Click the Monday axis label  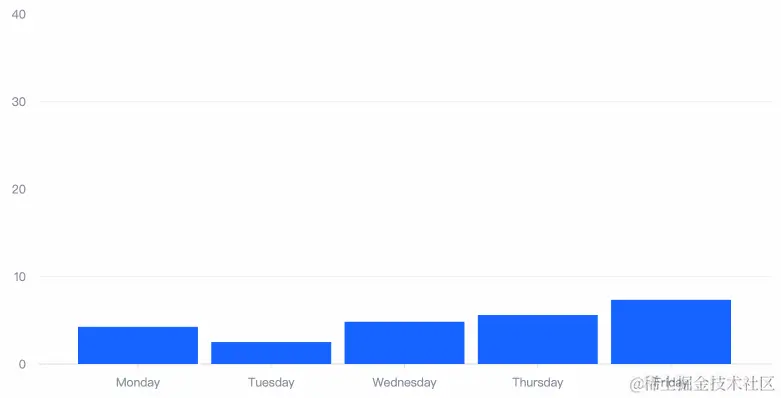(x=138, y=383)
